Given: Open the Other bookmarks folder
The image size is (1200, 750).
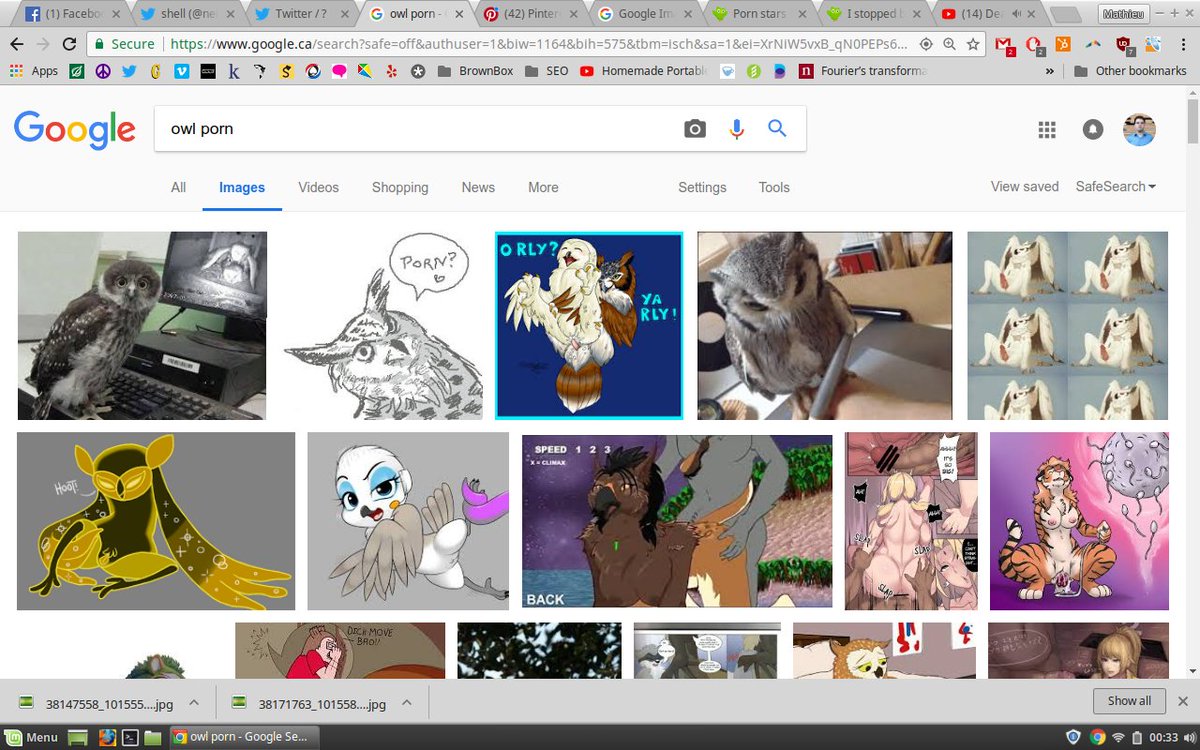Looking at the screenshot, I should pos(1130,71).
